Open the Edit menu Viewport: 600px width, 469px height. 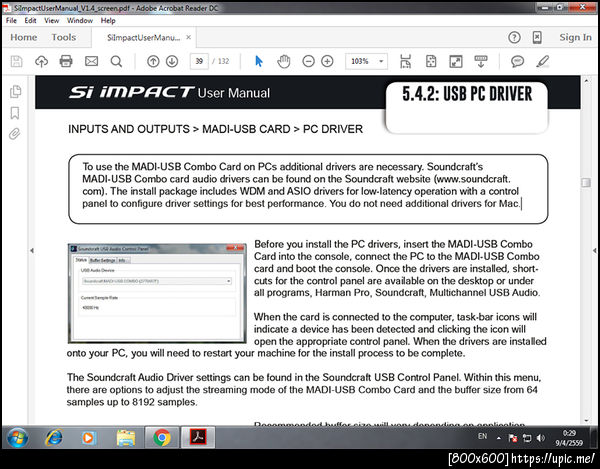pos(30,21)
